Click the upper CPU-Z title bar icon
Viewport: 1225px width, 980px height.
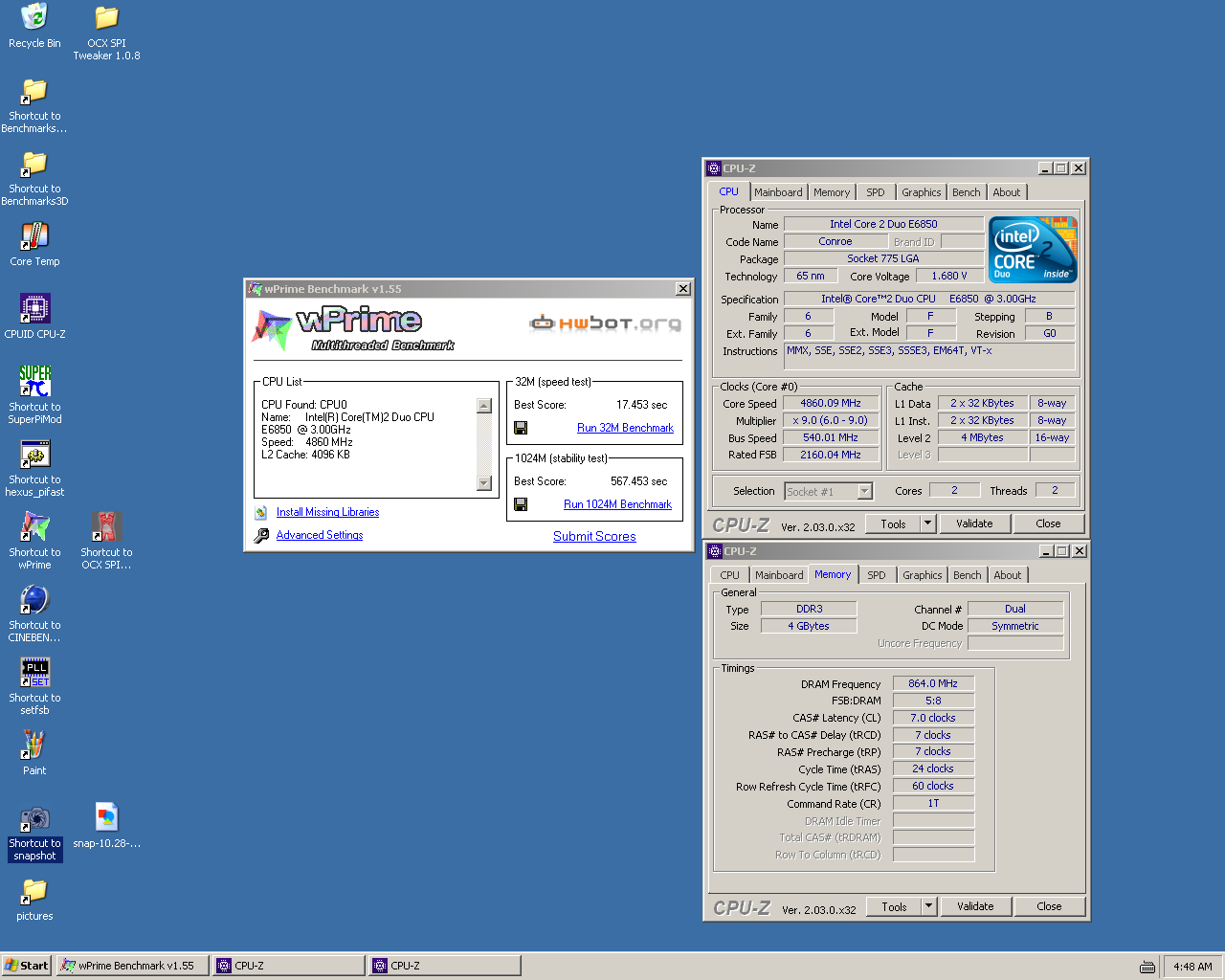pyautogui.click(x=714, y=168)
